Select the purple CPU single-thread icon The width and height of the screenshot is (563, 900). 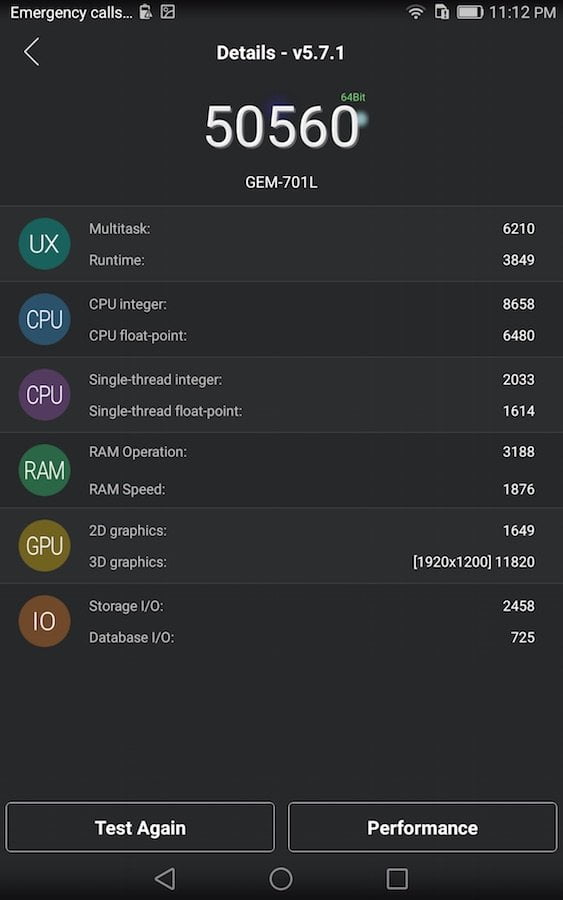coord(44,395)
